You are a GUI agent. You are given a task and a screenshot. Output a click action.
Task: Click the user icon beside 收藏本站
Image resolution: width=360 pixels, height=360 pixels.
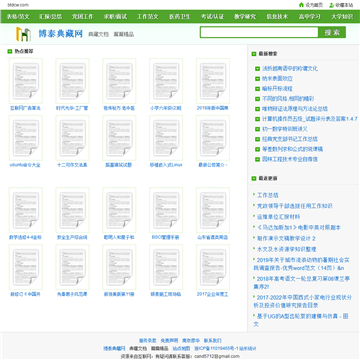[332, 5]
